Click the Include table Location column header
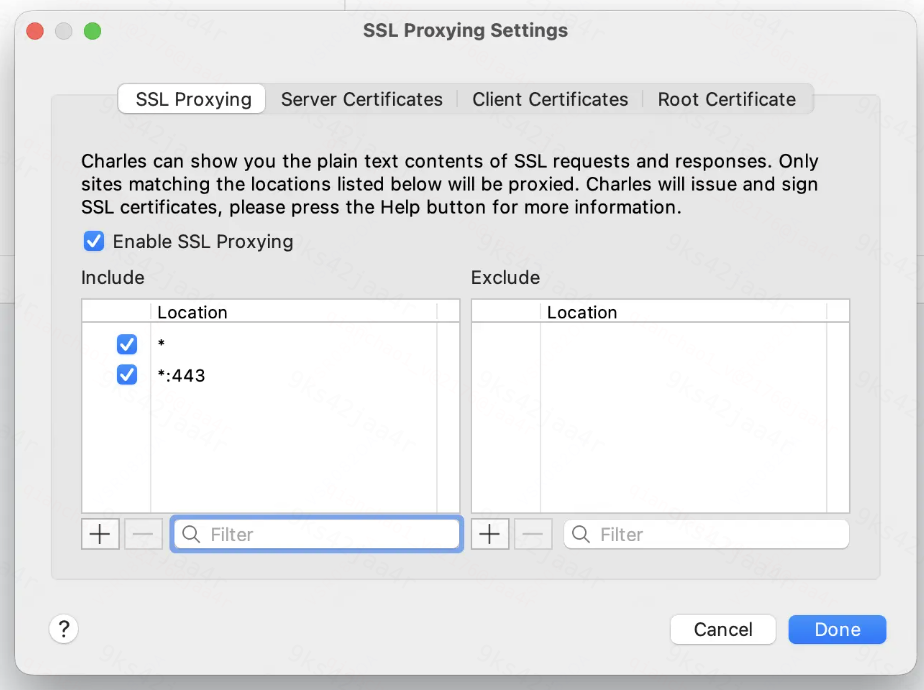This screenshot has width=924, height=690. pos(293,312)
